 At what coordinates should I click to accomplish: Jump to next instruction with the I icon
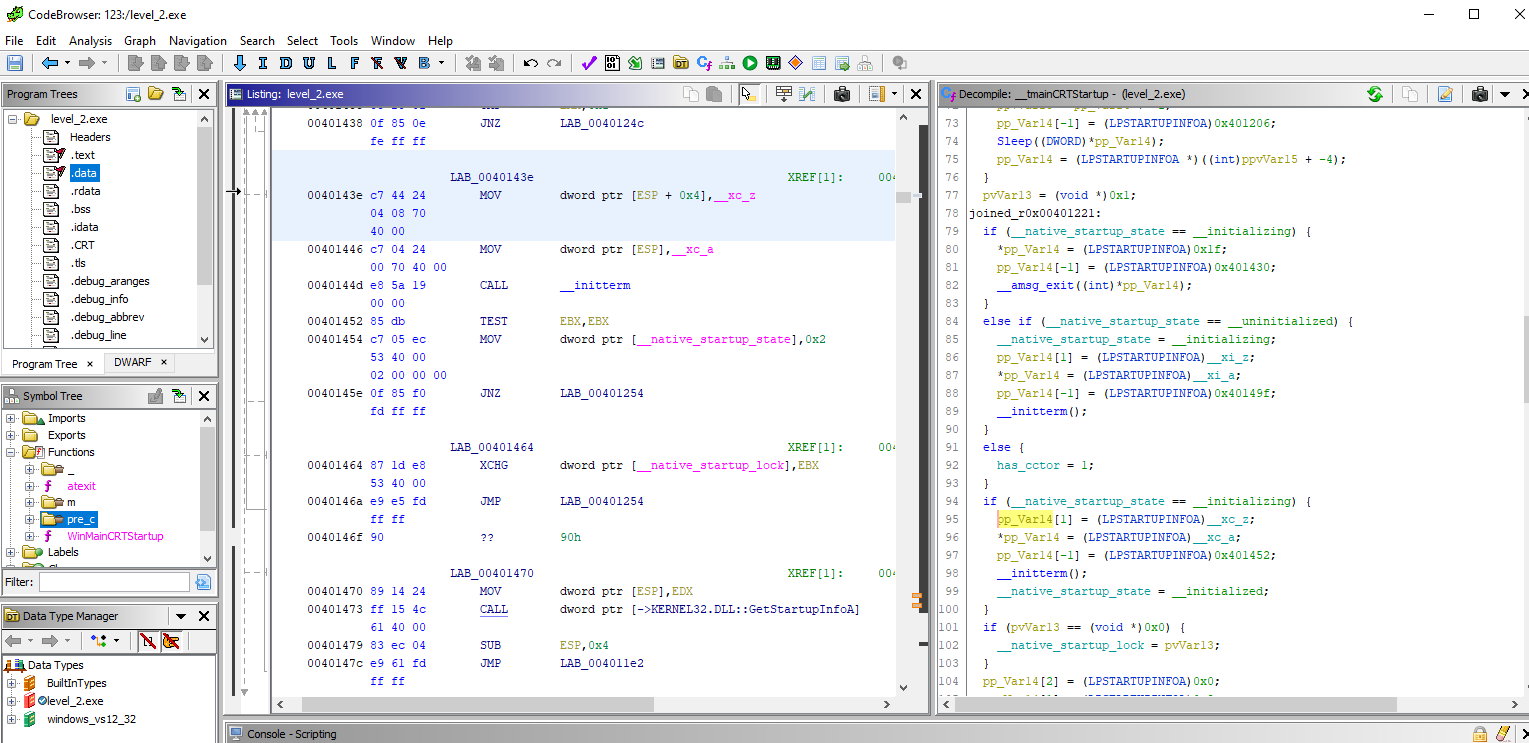263,63
